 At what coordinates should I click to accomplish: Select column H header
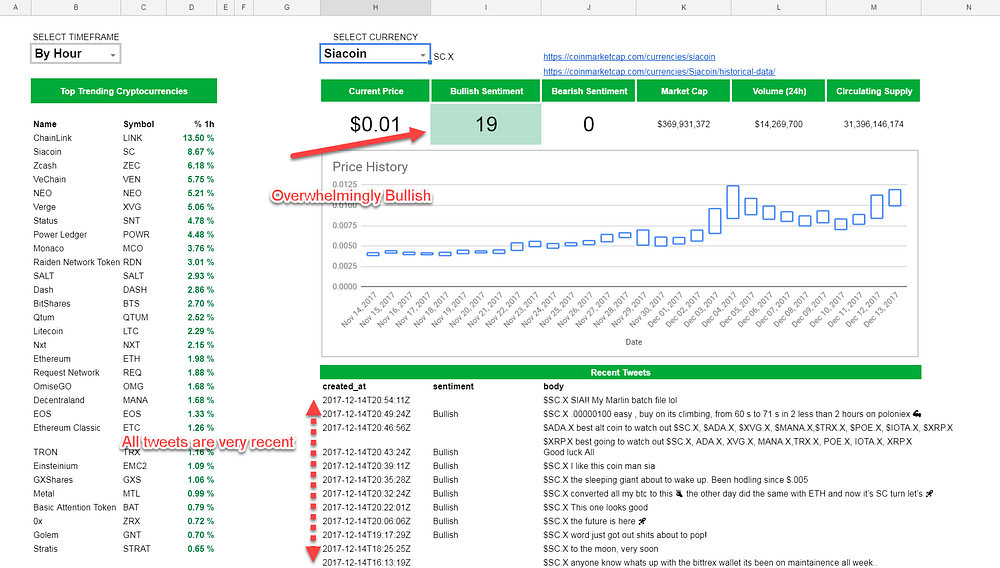375,7
